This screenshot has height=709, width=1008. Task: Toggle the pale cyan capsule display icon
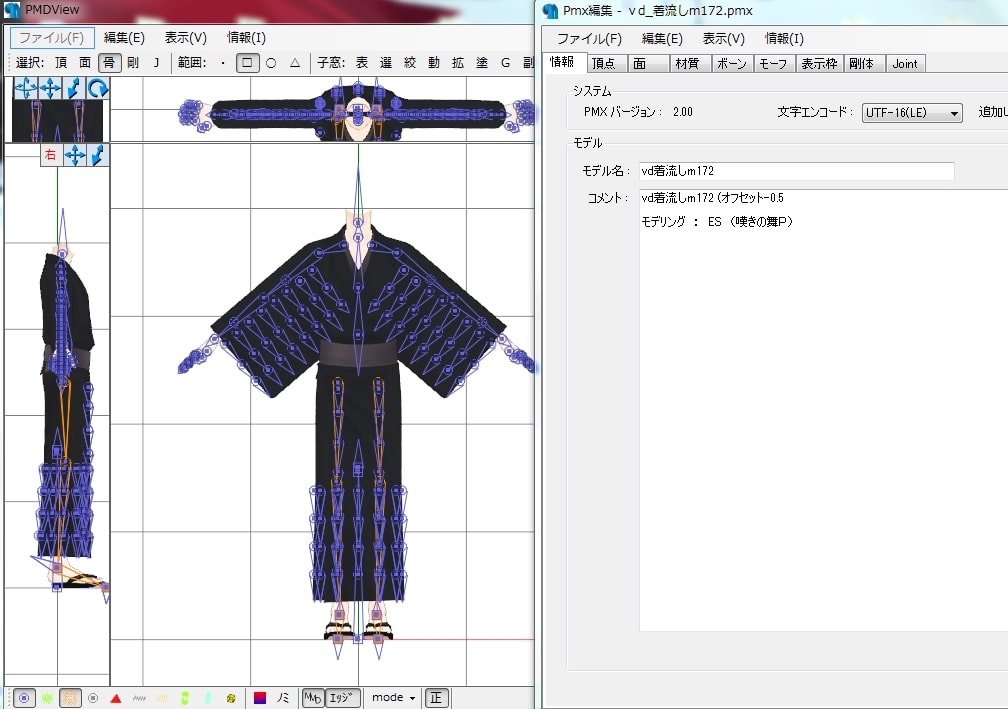click(x=208, y=697)
